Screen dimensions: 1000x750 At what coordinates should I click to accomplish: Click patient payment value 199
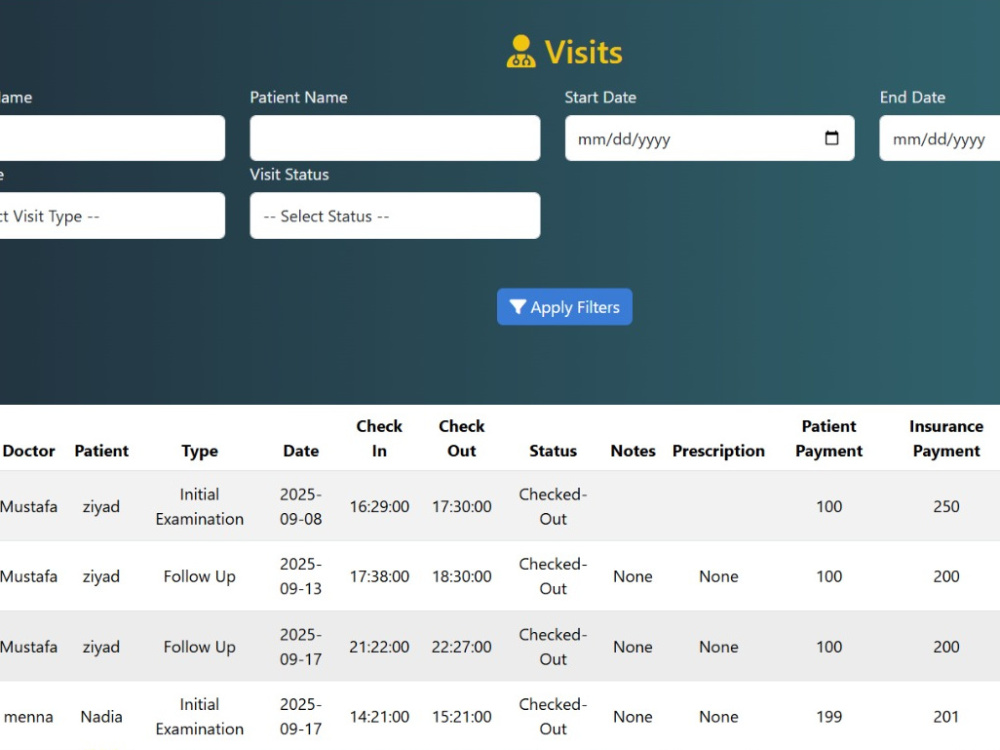point(829,716)
